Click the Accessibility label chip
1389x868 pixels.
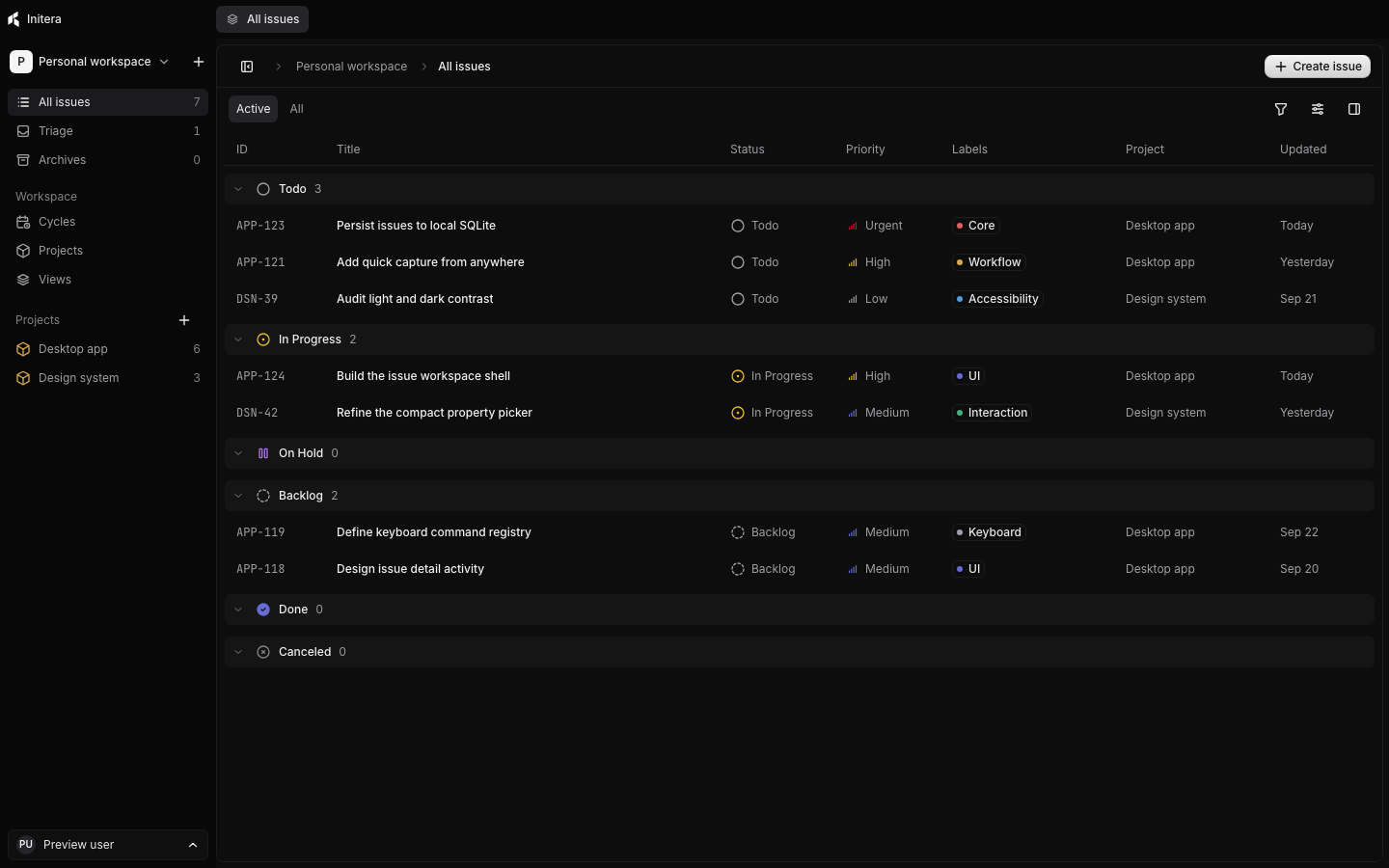click(997, 299)
